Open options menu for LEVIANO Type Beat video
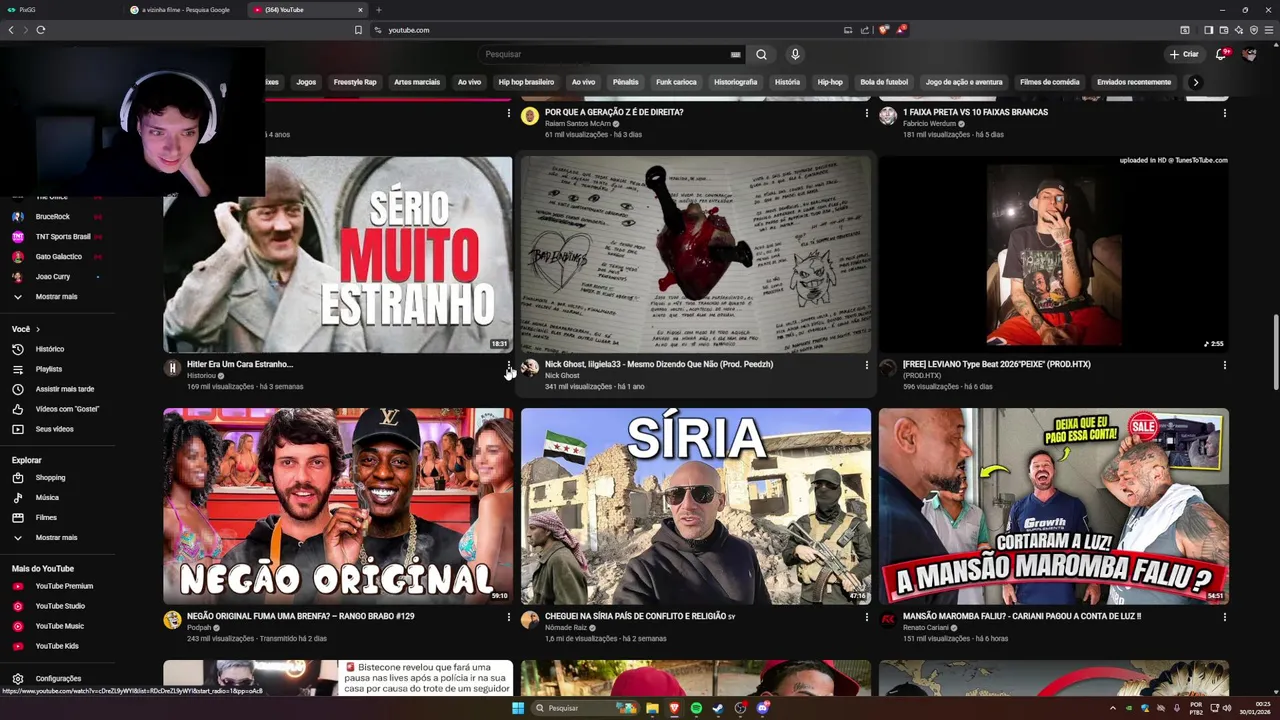This screenshot has height=720, width=1280. click(1224, 365)
